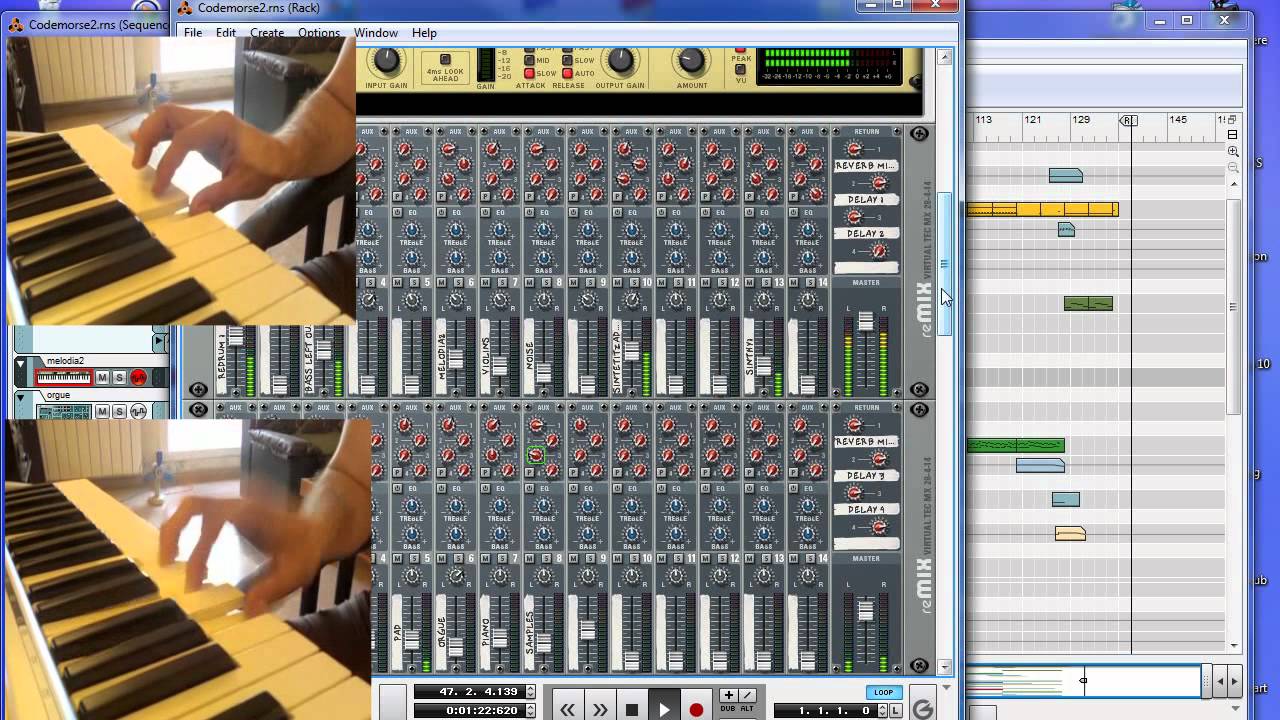Click the NOISE channel fader
Screen dimensions: 1280x720
543,372
